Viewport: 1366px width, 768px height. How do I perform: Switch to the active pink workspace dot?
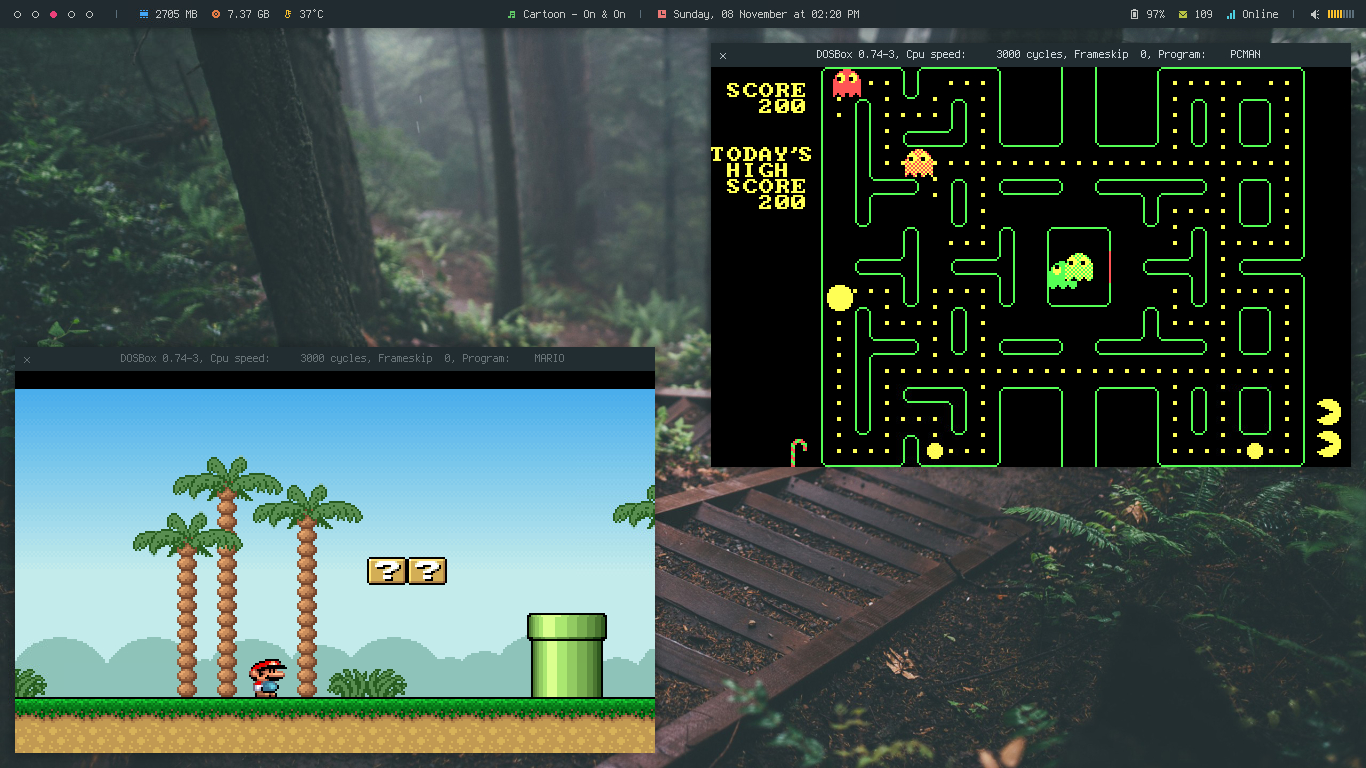click(x=53, y=15)
